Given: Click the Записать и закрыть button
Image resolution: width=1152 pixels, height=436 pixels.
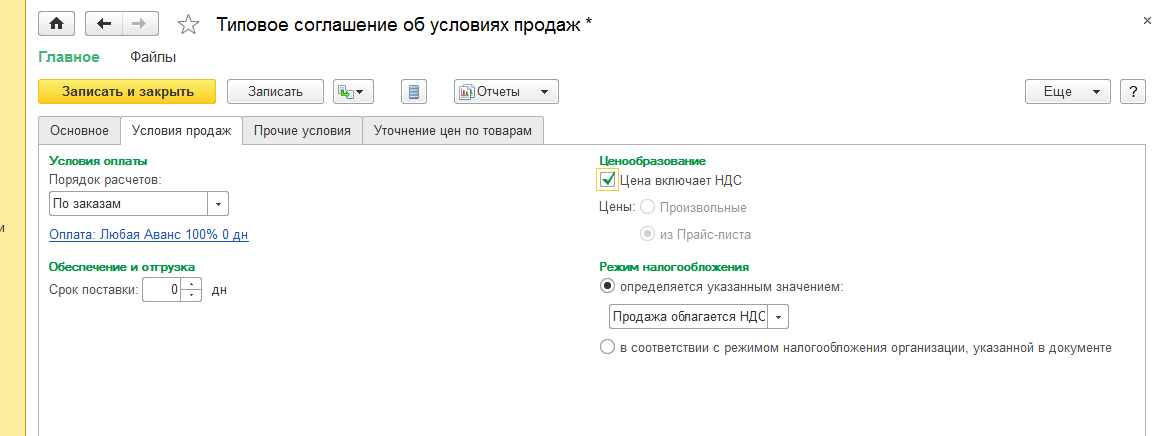Looking at the screenshot, I should 127,92.
